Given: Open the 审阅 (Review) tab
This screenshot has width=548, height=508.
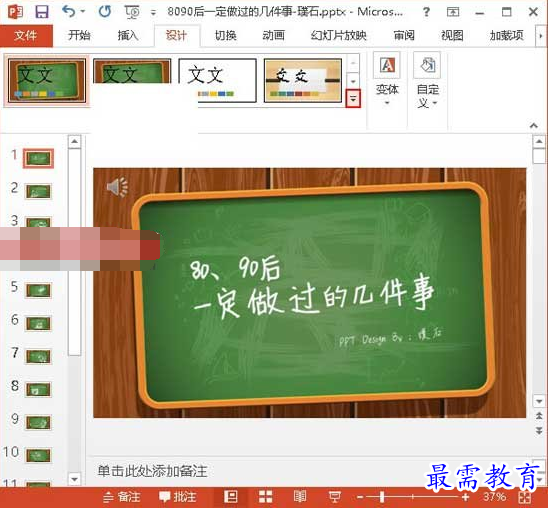Looking at the screenshot, I should (x=404, y=35).
